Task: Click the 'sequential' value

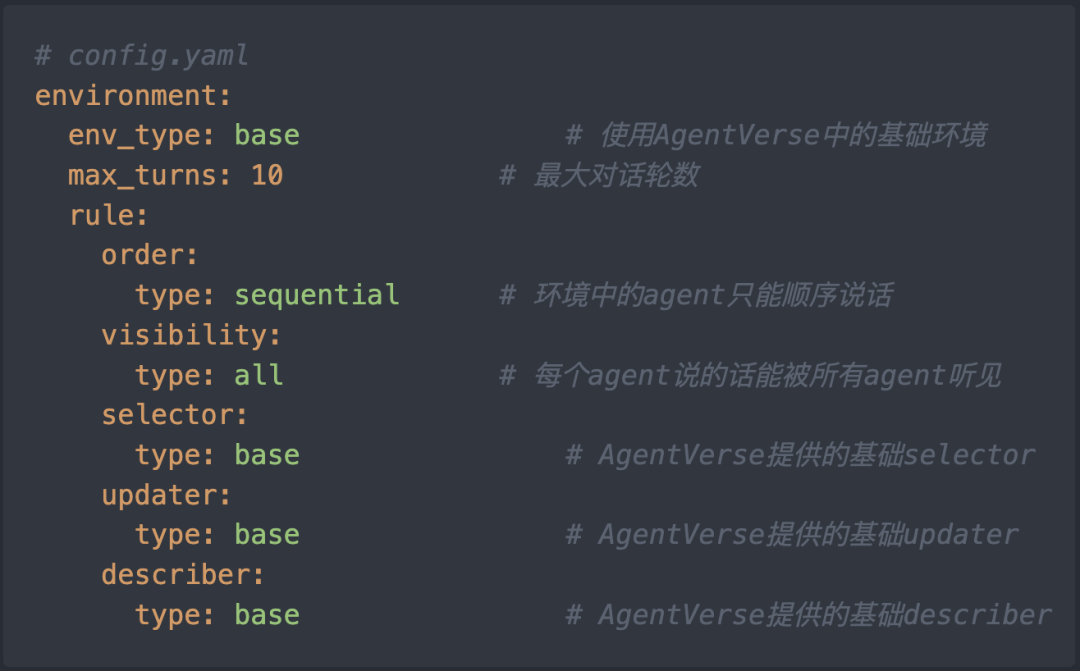Action: [317, 295]
